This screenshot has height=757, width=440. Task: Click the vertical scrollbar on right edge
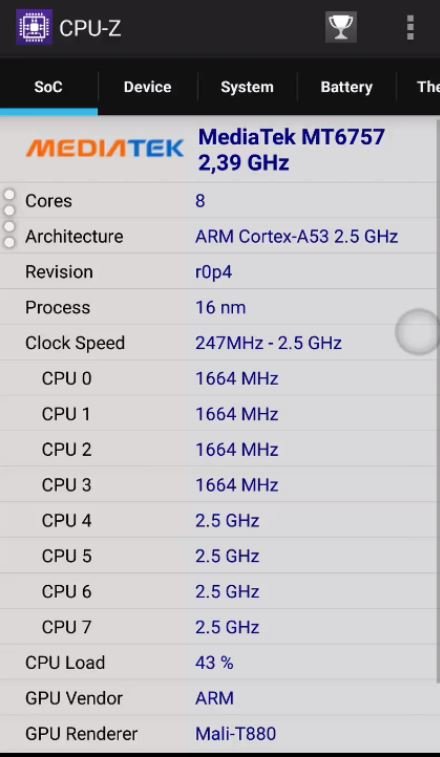438,401
